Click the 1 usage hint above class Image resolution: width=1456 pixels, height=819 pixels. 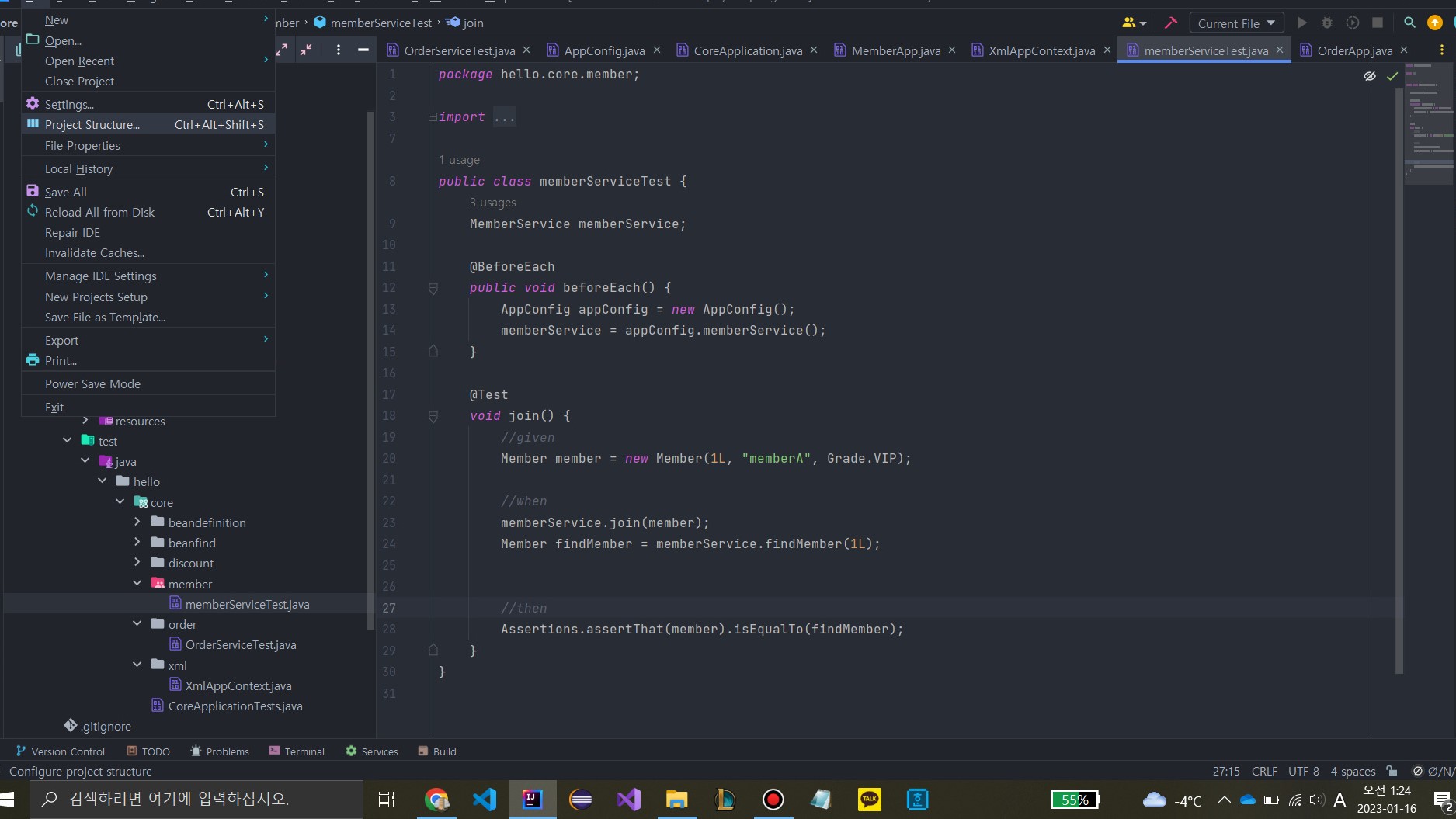(459, 160)
